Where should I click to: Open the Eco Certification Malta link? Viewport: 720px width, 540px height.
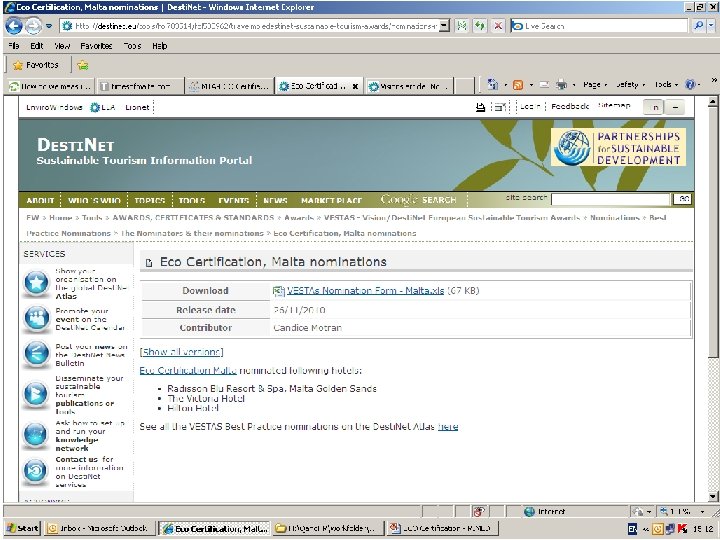[x=188, y=370]
